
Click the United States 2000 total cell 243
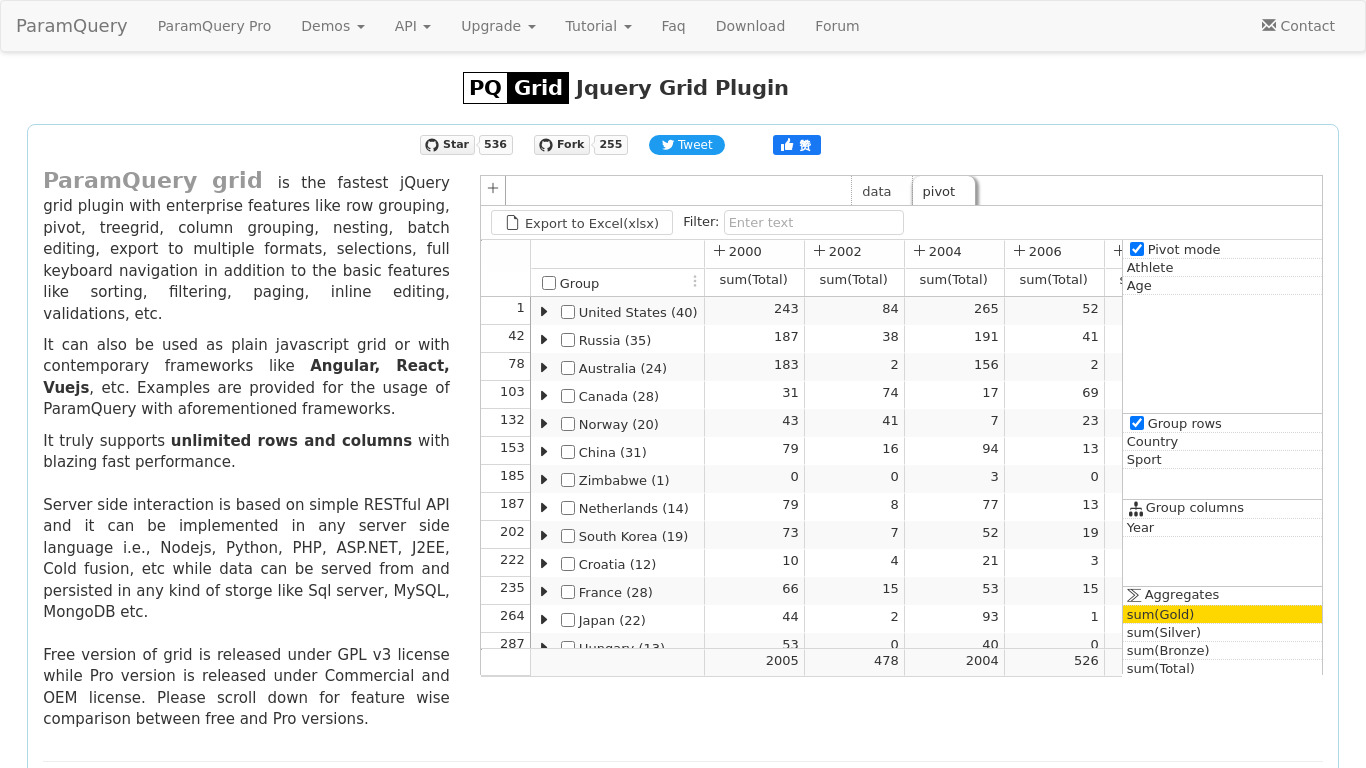click(x=755, y=311)
